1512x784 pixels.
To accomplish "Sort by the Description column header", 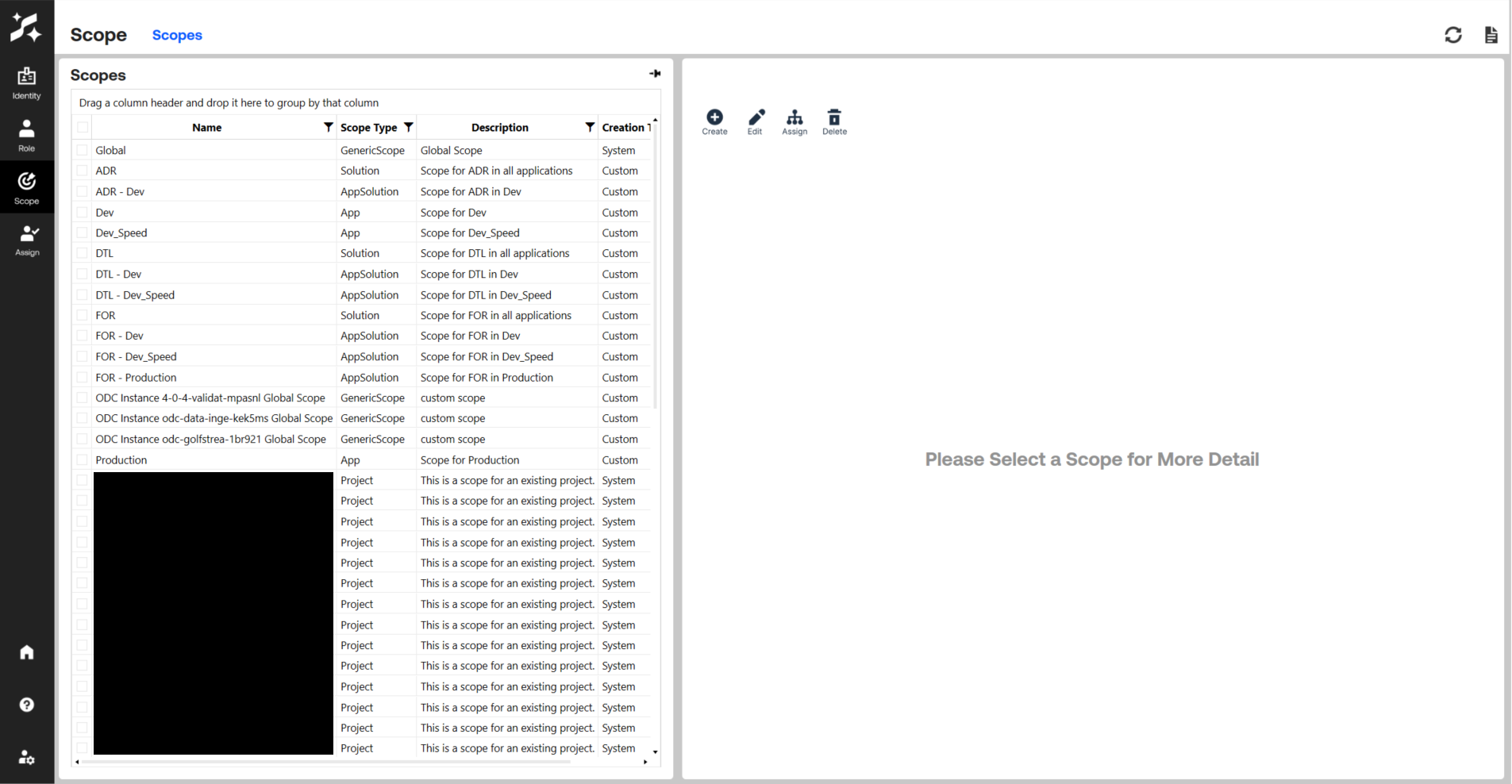I will 499,127.
